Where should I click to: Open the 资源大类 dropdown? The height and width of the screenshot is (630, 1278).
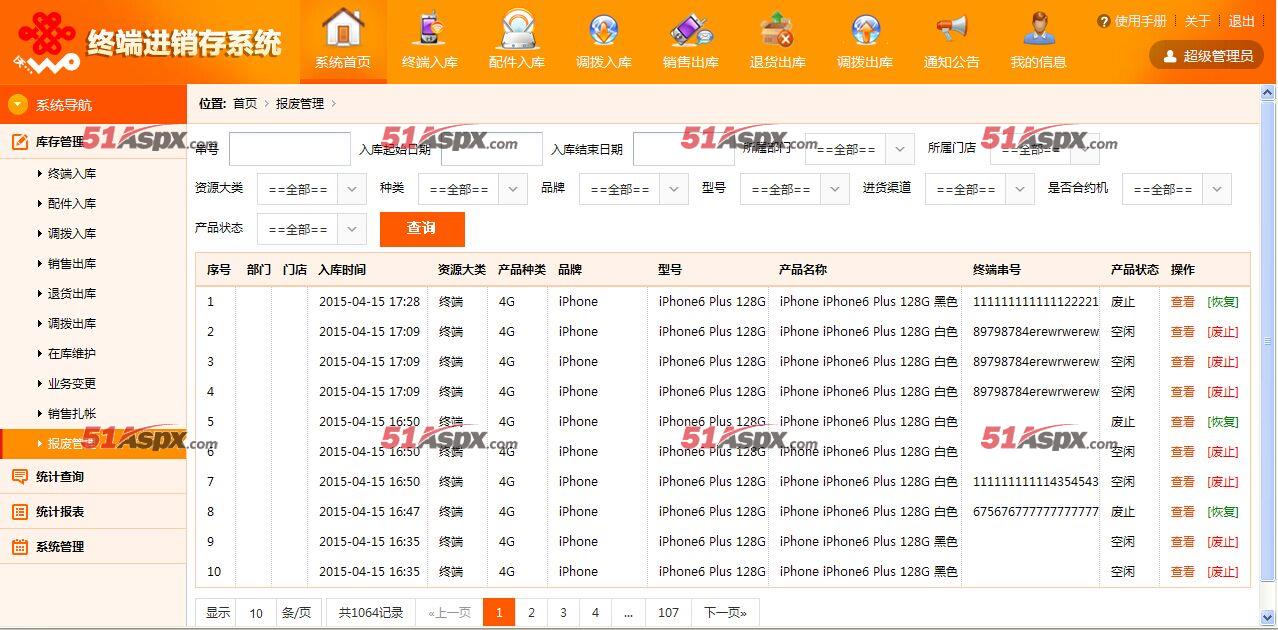click(312, 189)
